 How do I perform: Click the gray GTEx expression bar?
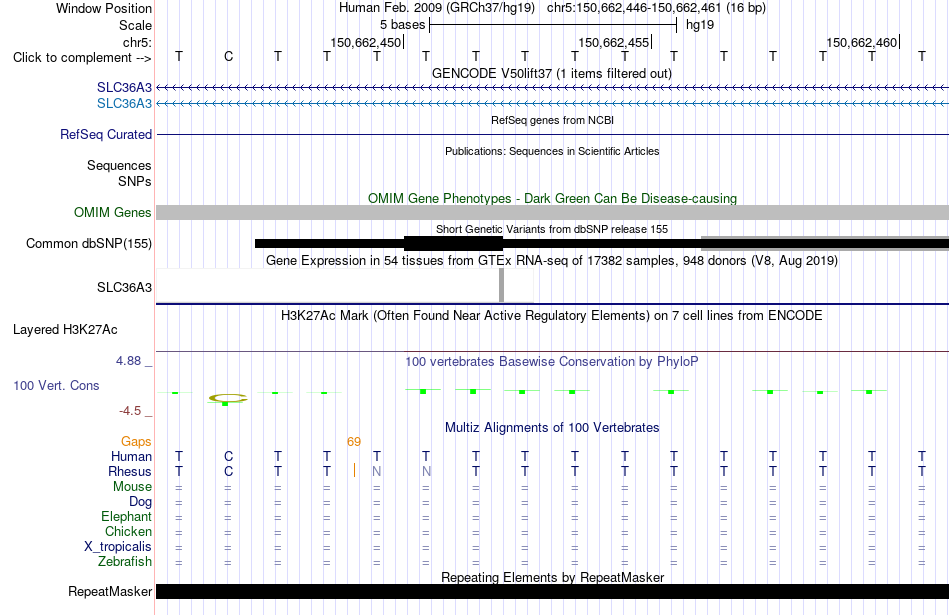point(501,285)
